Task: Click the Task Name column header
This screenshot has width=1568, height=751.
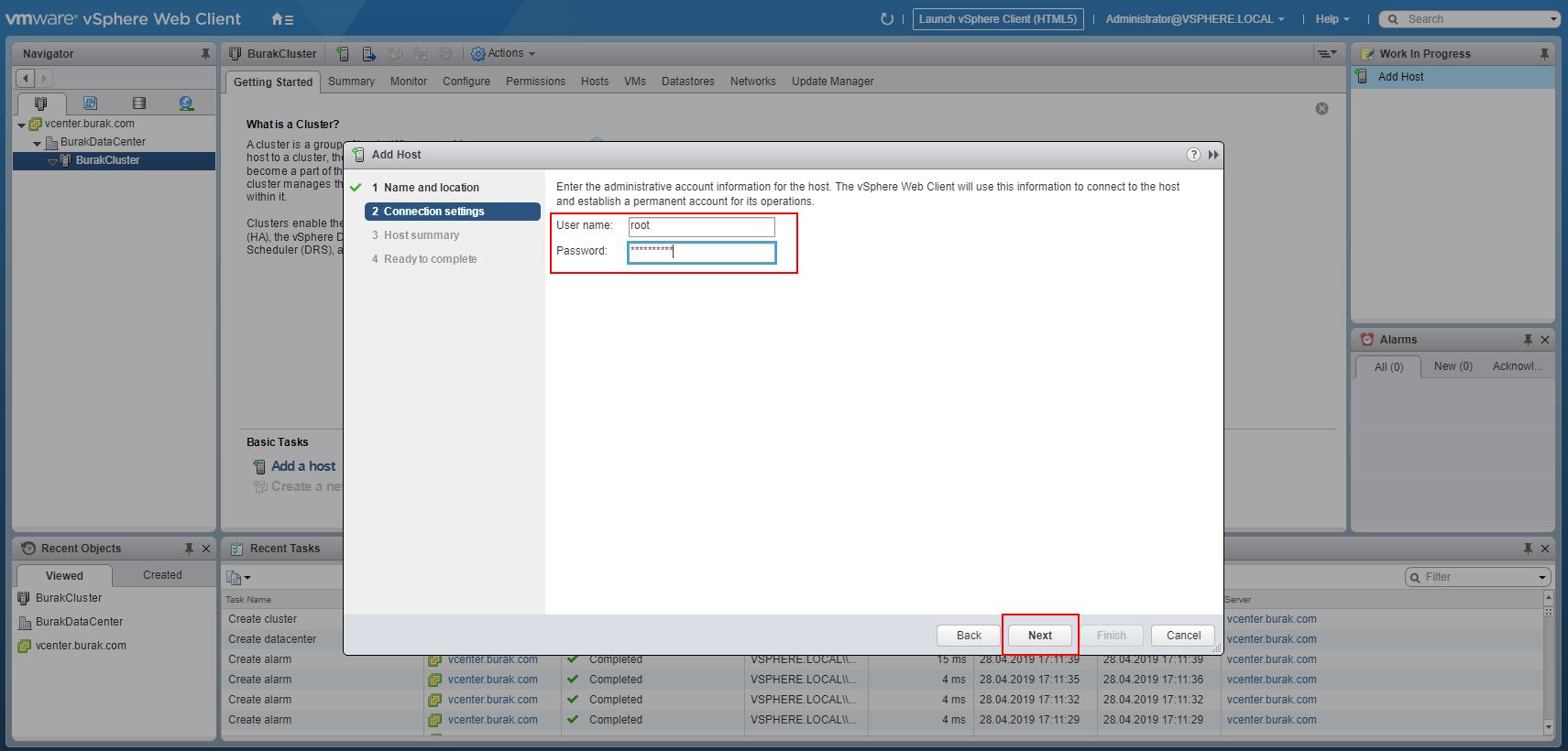Action: point(248,600)
